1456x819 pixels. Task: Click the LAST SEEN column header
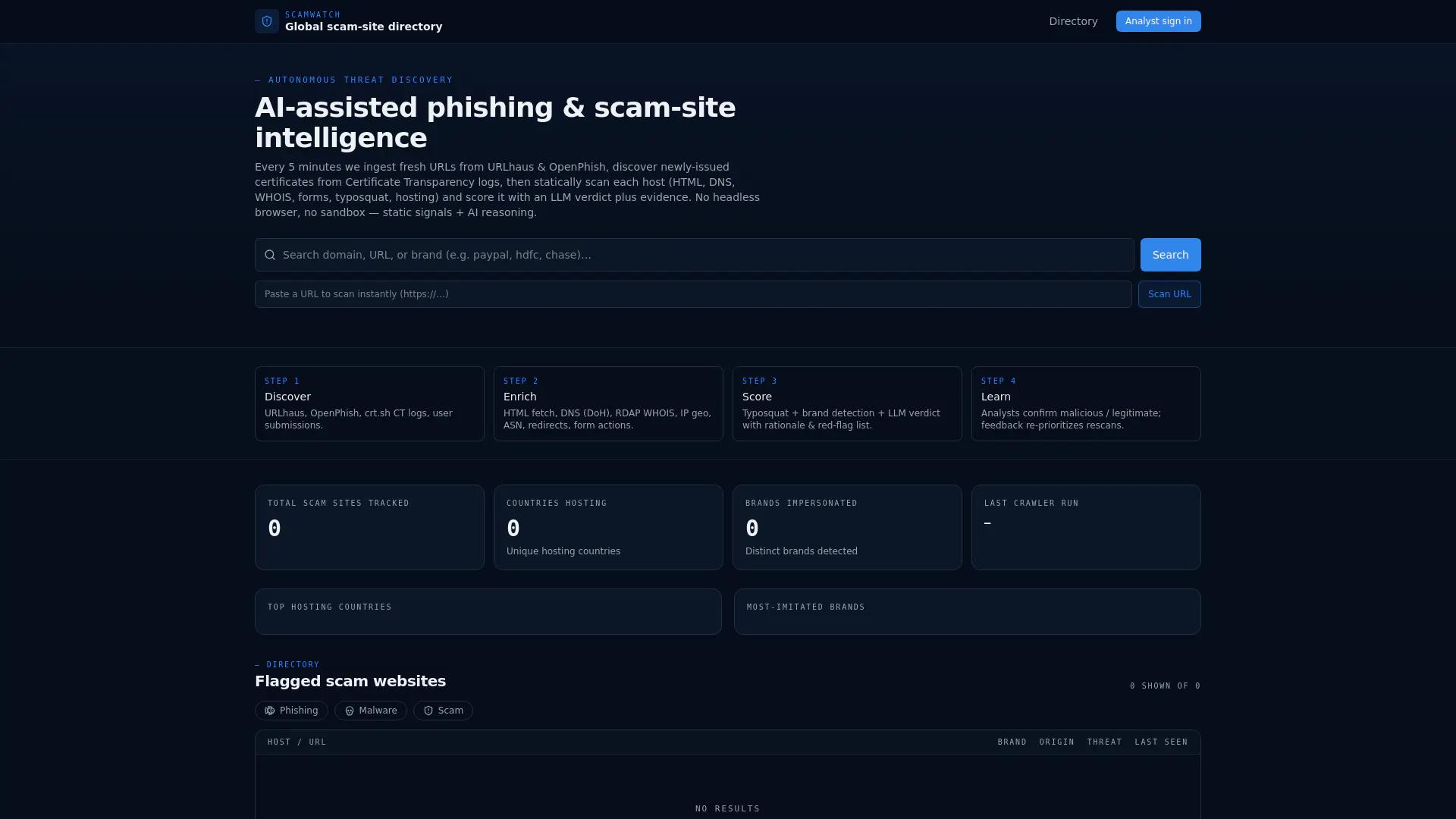point(1161,742)
